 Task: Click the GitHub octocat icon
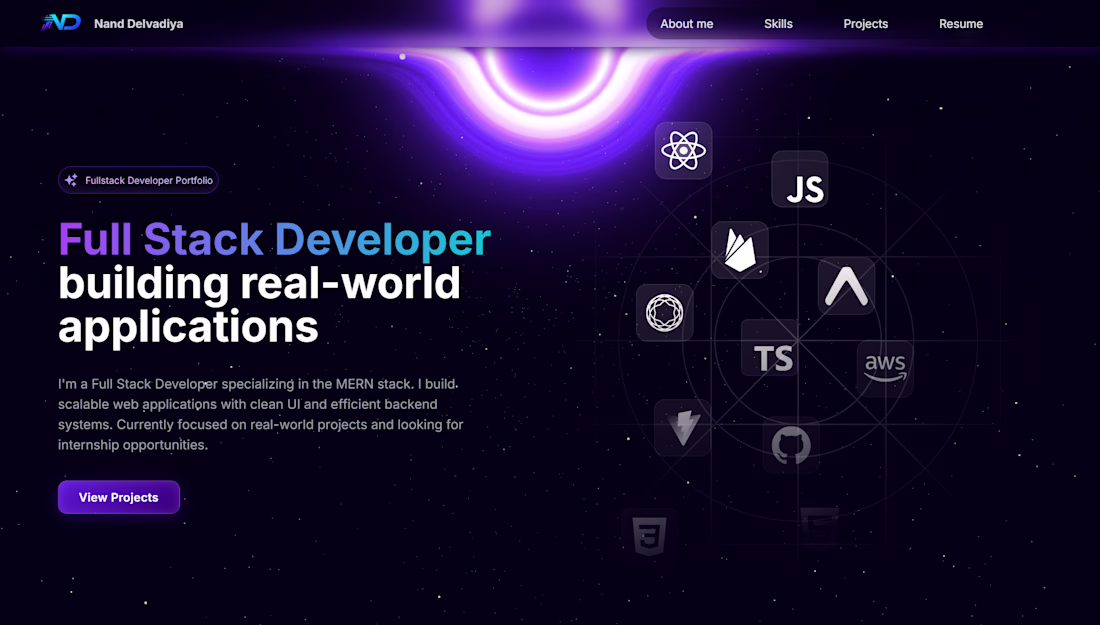[791, 445]
